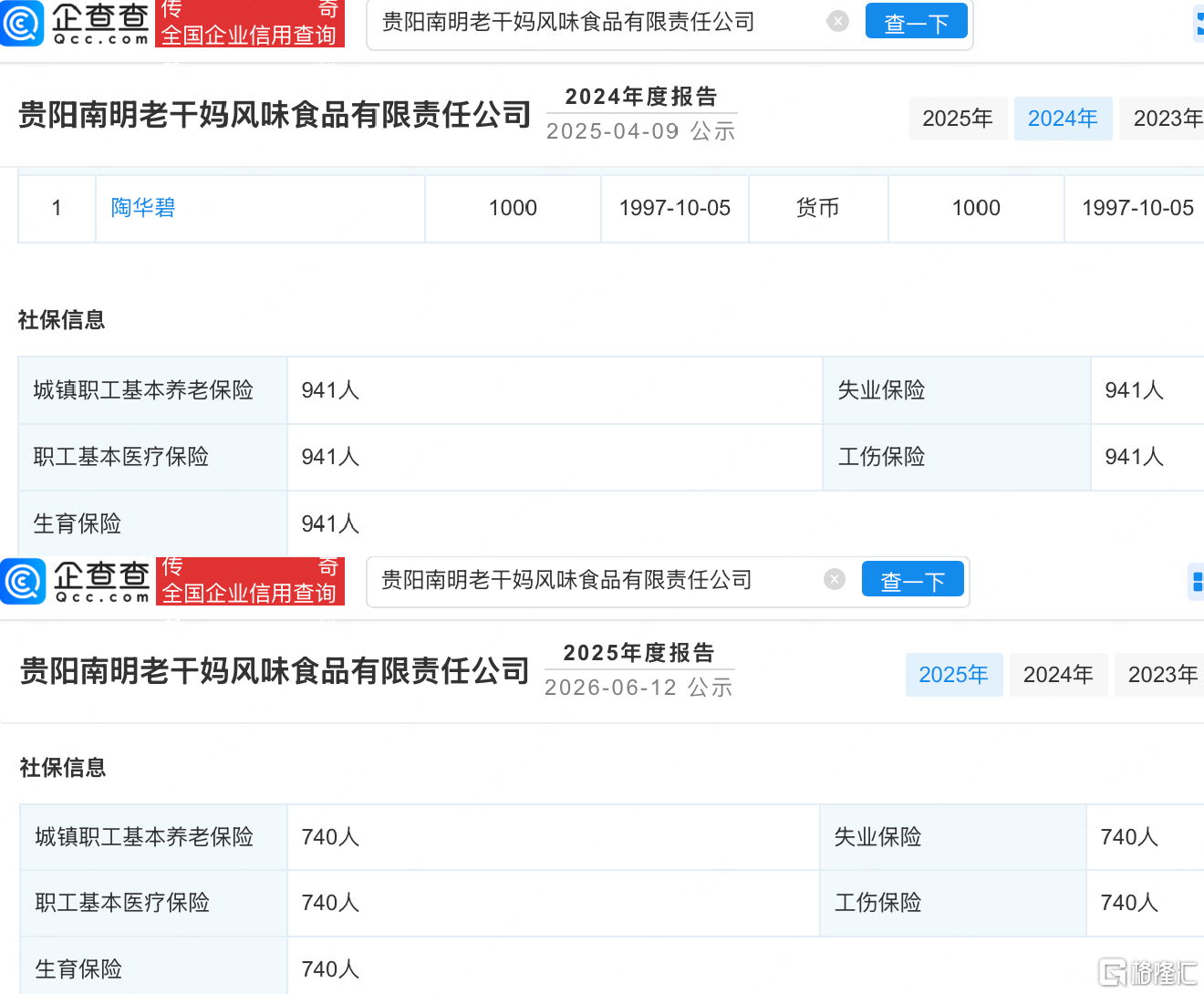The height and width of the screenshot is (994, 1204).
Task: Click the upper 查一下 search button
Action: (x=917, y=22)
